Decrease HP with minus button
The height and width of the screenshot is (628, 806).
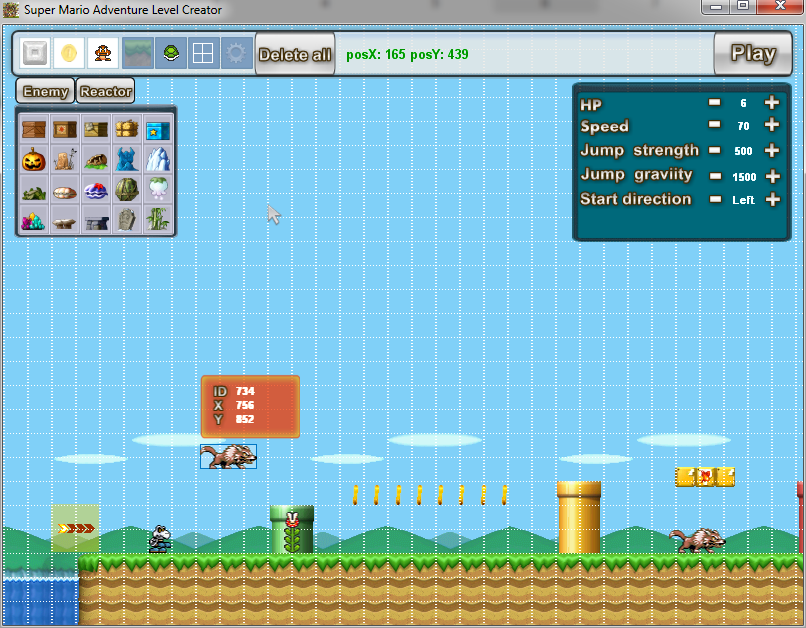tap(715, 102)
